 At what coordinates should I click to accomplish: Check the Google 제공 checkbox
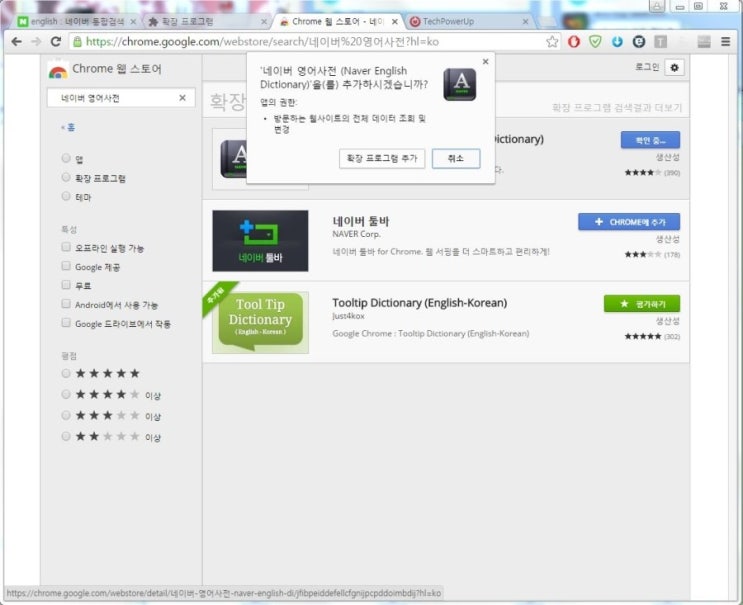[66, 266]
